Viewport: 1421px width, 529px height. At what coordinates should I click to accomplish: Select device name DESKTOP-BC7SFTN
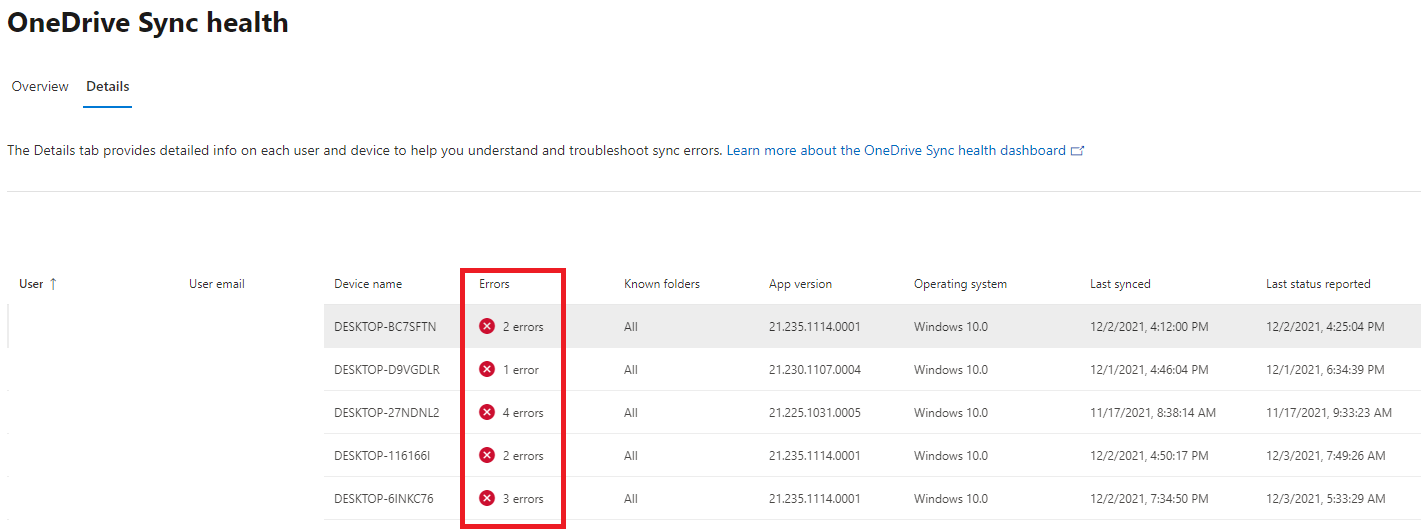(385, 327)
